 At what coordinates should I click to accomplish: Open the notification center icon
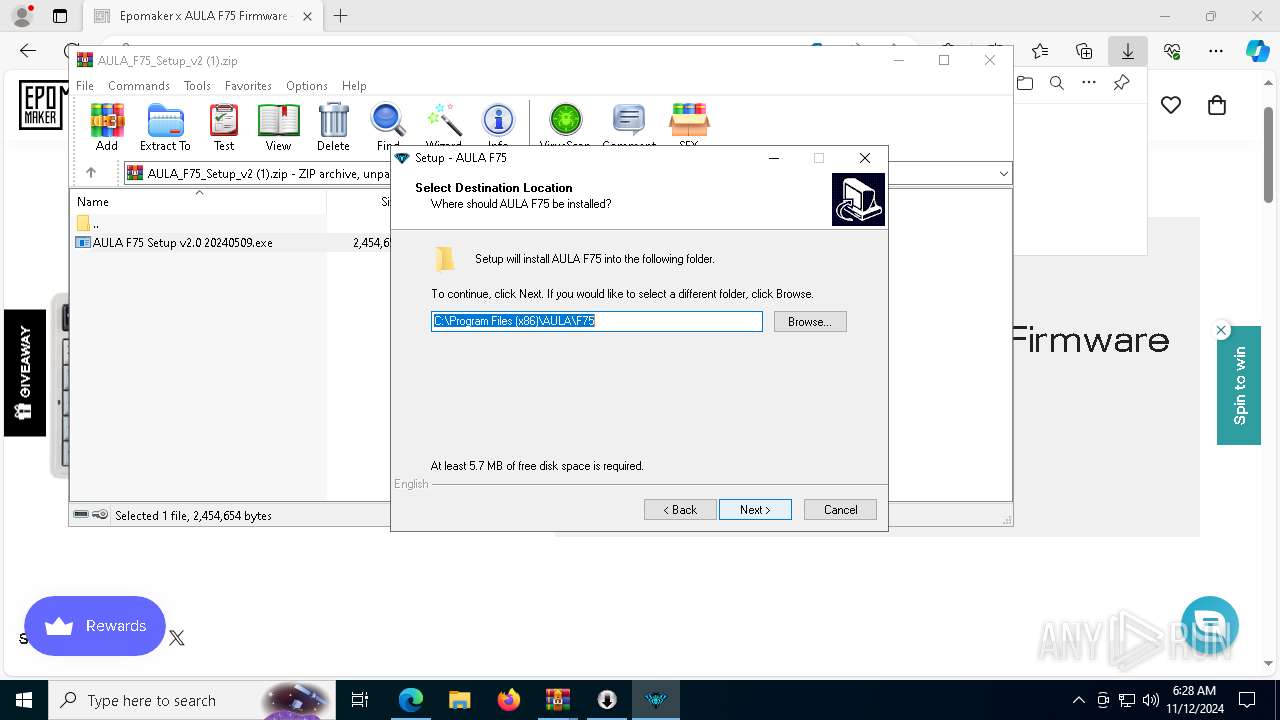pyautogui.click(x=1247, y=700)
